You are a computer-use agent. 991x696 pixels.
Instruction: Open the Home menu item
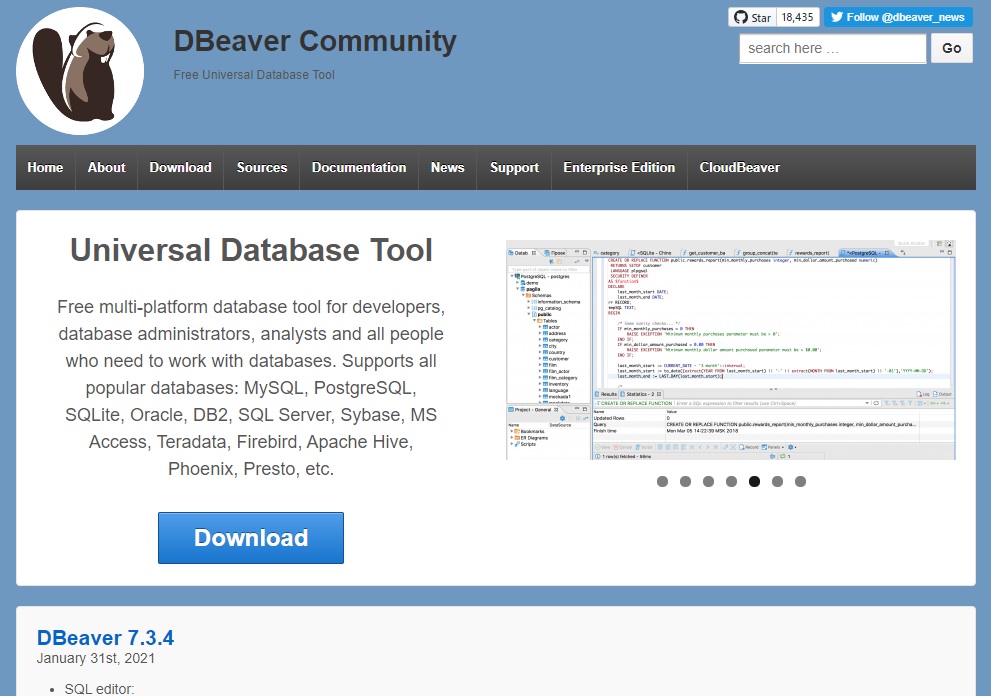pyautogui.click(x=46, y=168)
